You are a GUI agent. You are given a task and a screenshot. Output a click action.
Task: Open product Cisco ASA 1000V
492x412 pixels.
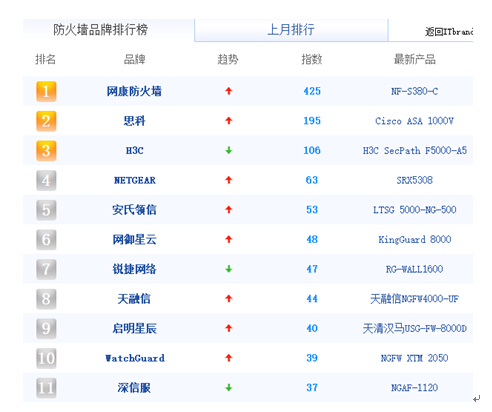[x=414, y=121]
